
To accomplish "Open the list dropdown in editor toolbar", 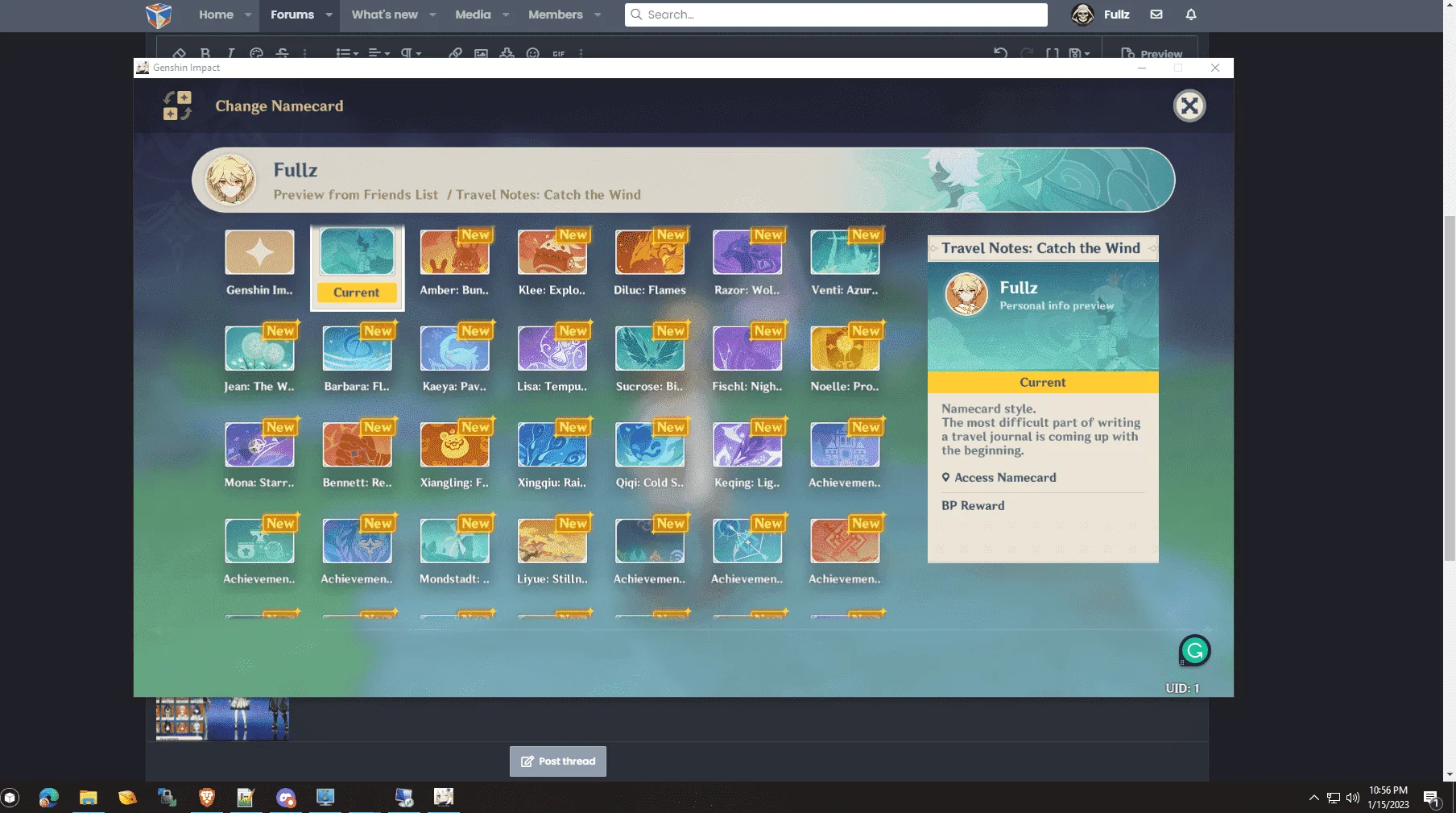I will pos(347,53).
